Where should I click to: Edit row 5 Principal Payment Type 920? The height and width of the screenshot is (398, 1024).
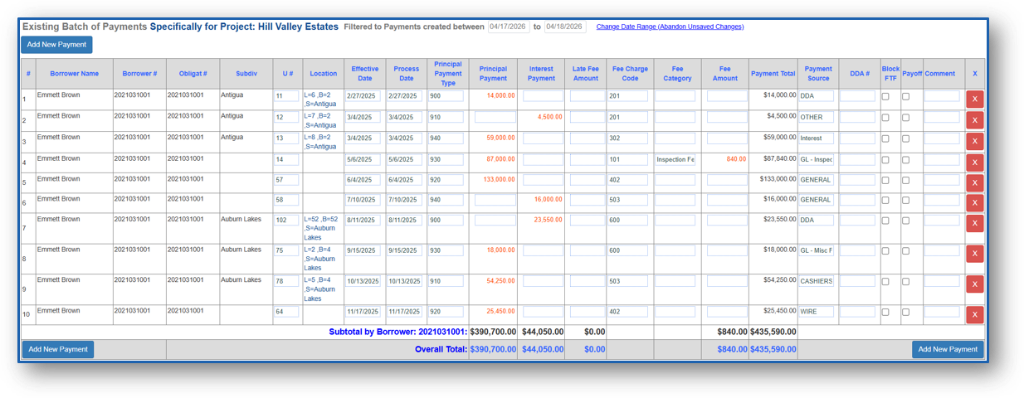pos(446,180)
